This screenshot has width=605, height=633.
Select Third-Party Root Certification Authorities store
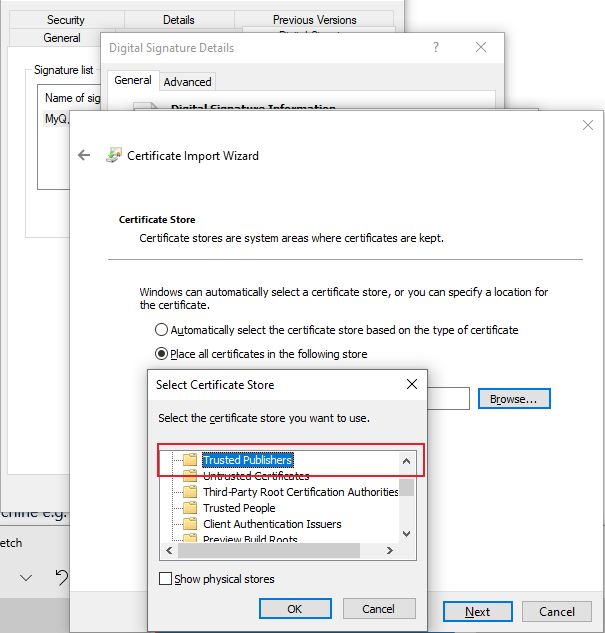301,492
